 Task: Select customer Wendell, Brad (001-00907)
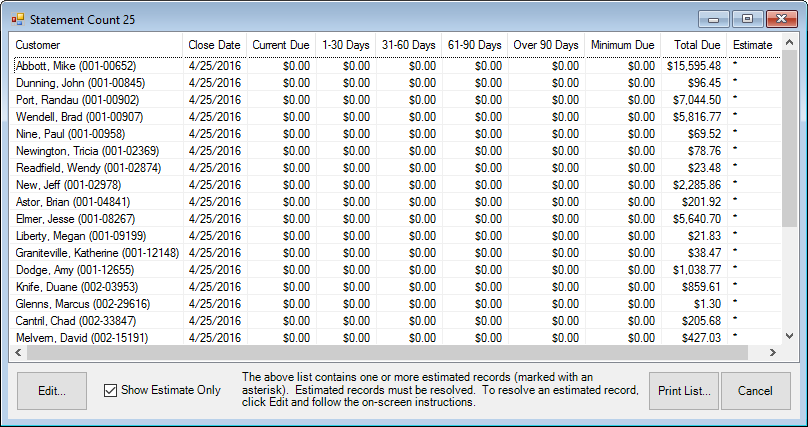tap(79, 117)
